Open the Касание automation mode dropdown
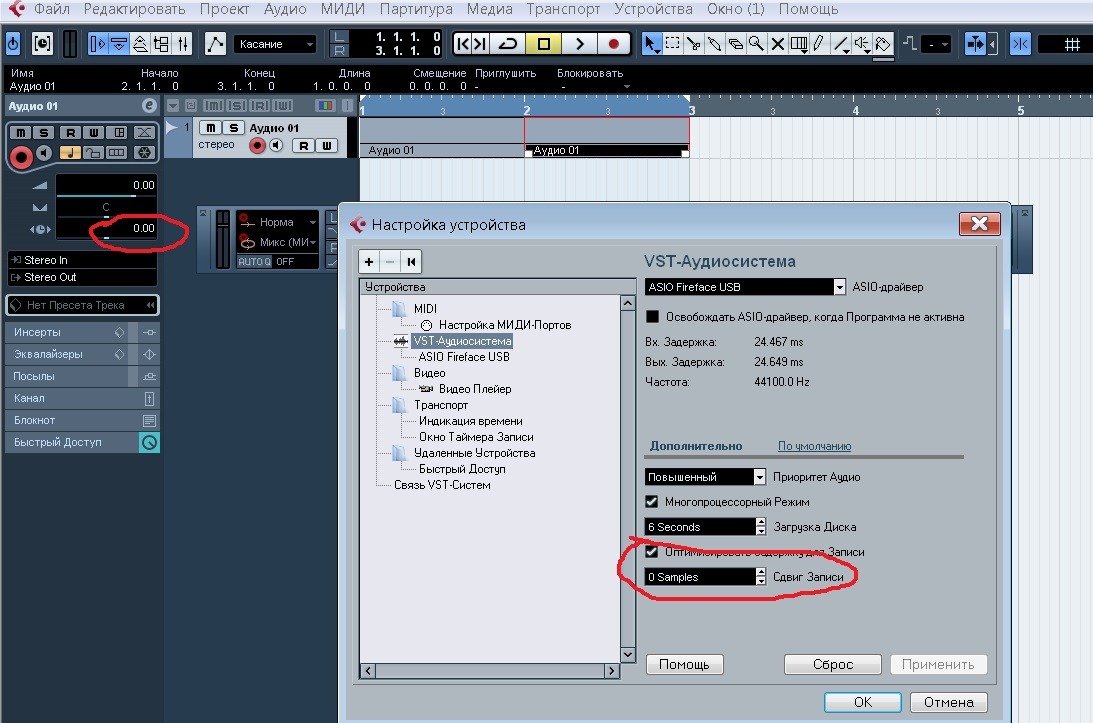 pos(275,44)
